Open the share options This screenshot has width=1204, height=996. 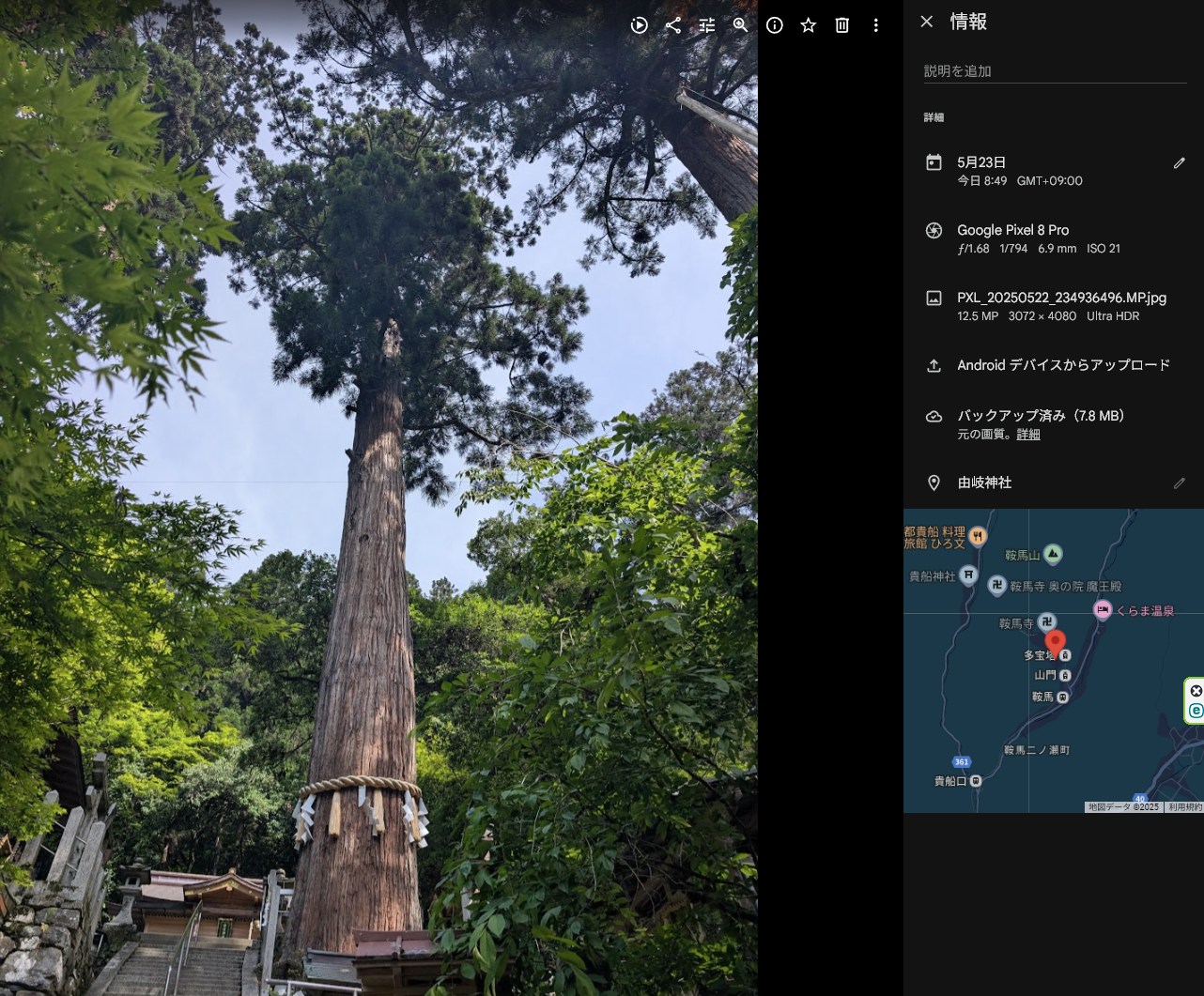(672, 25)
